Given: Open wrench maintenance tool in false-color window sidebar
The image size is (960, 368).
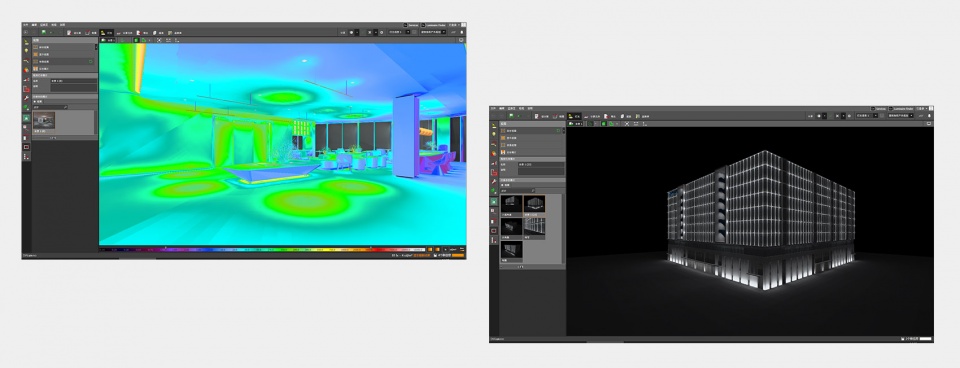Looking at the screenshot, I should tap(26, 98).
